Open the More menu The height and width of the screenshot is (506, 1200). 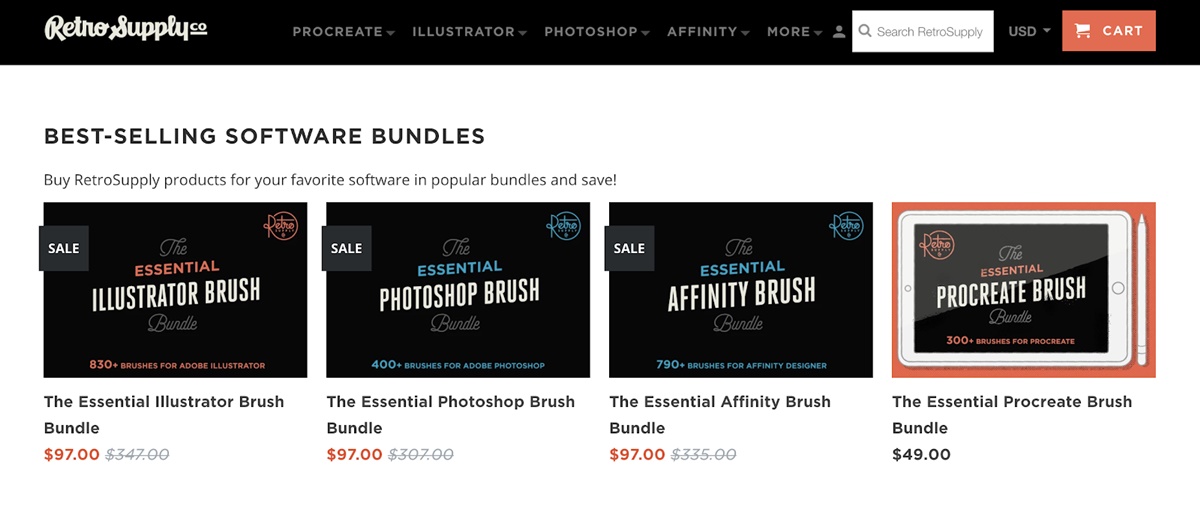[794, 32]
